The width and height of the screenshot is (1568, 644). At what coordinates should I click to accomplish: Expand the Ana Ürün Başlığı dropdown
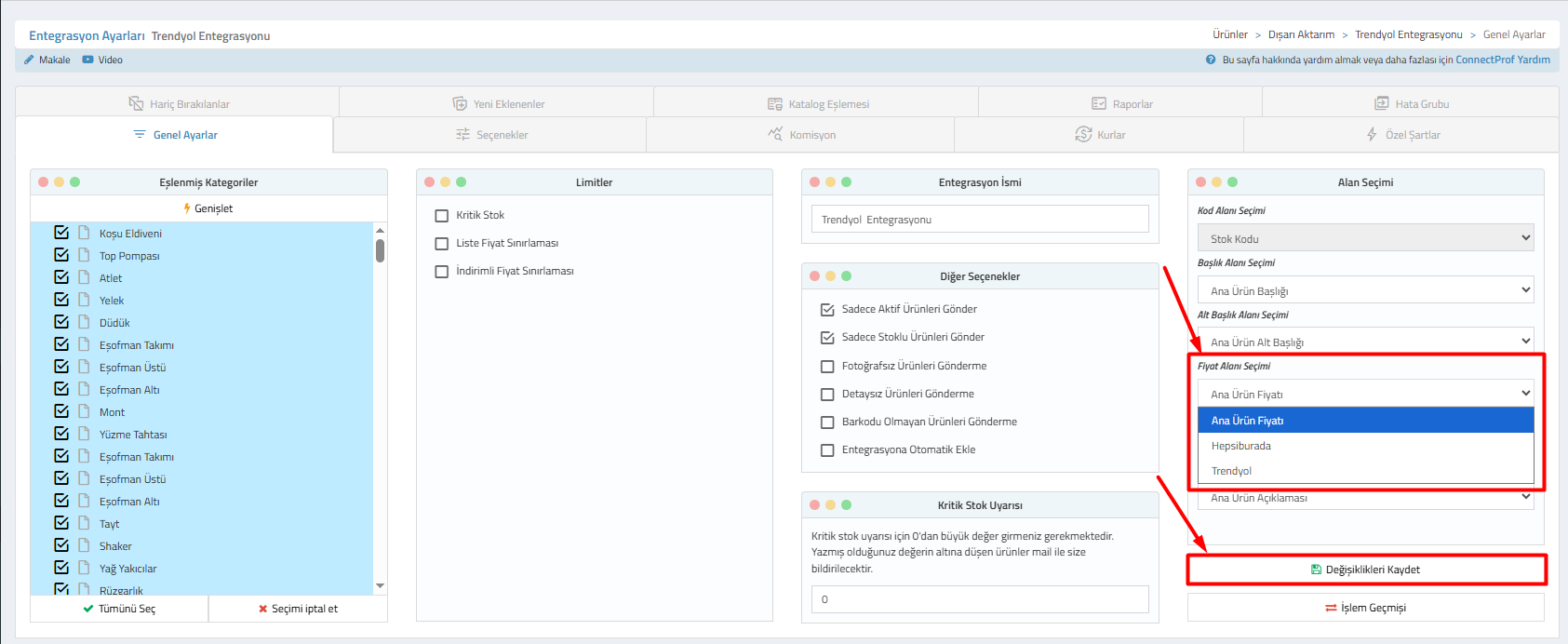tap(1365, 290)
